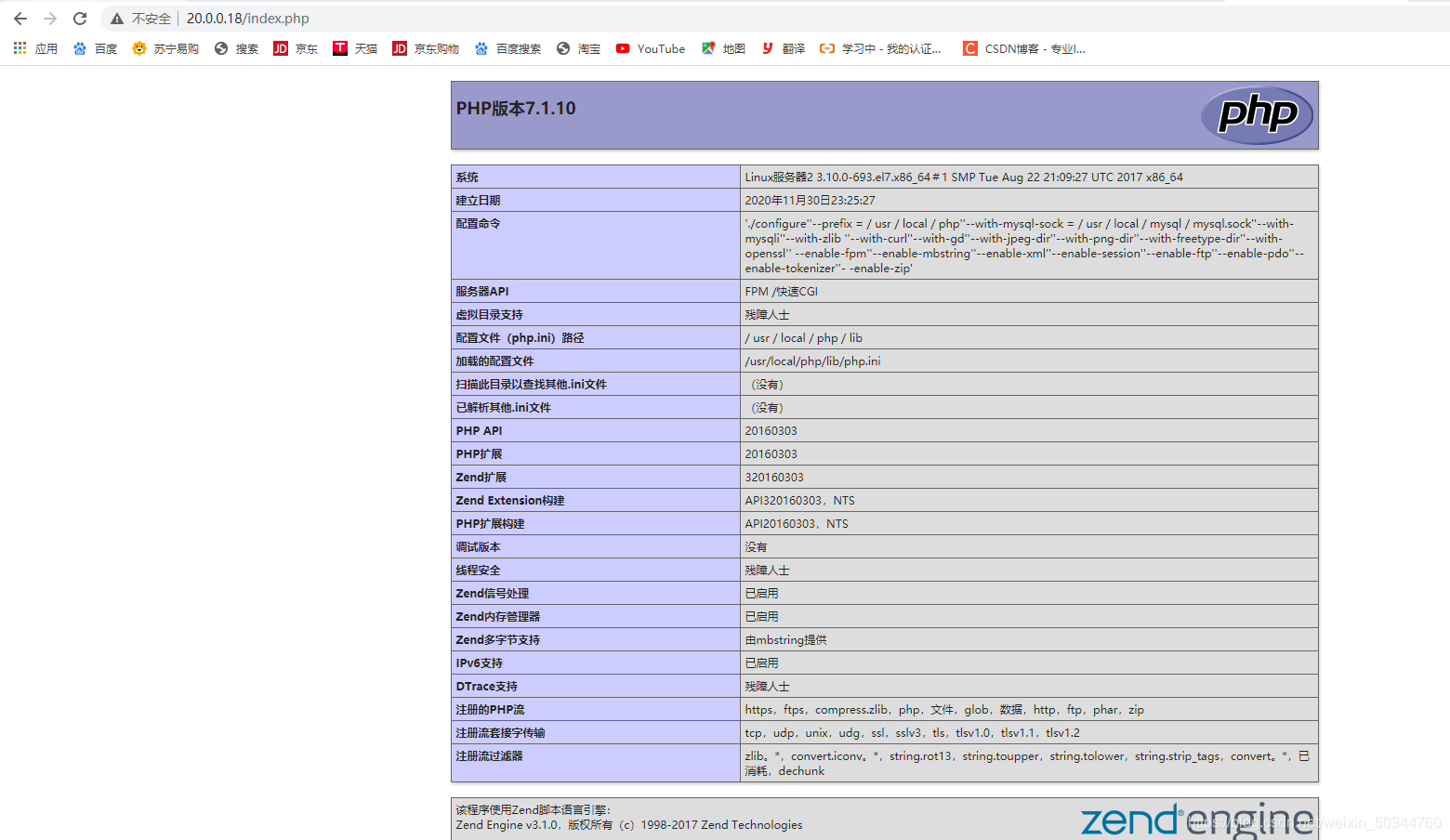This screenshot has height=840, width=1450.
Task: Open the 地图 maps bookmark
Action: pyautogui.click(x=723, y=48)
